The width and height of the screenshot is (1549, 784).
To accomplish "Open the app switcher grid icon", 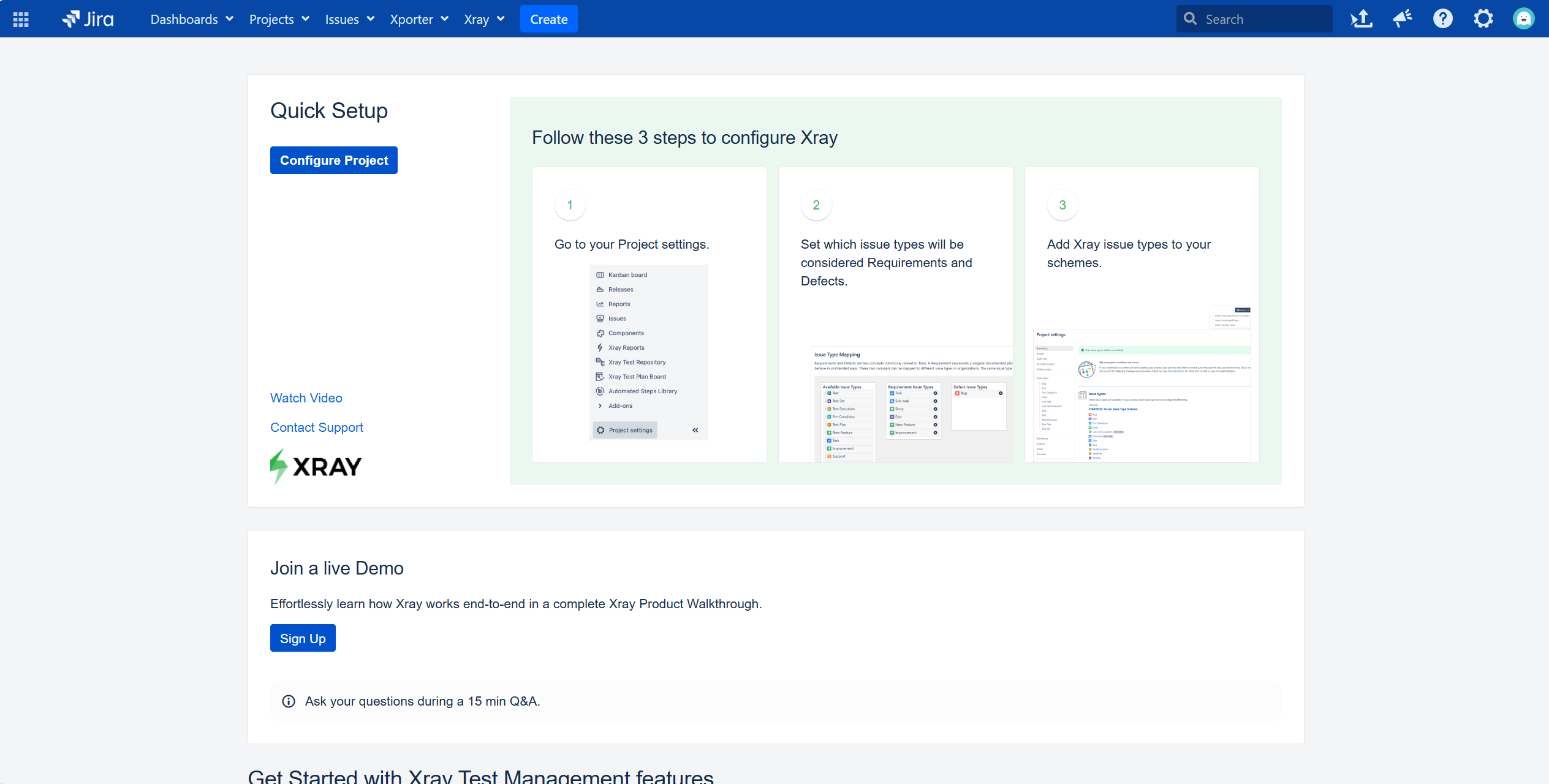I will (21, 19).
